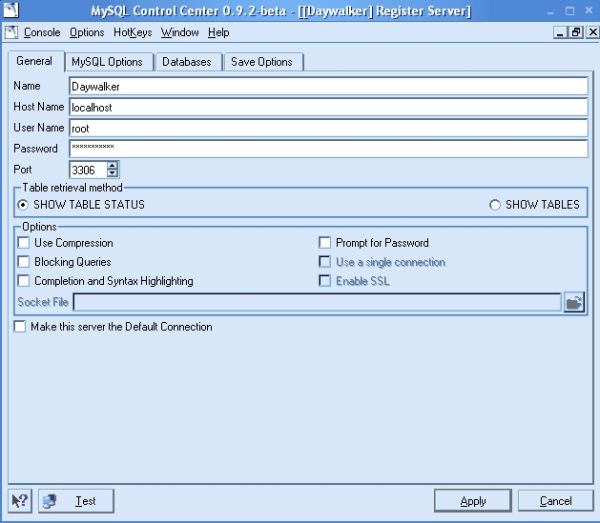
Task: Switch to the MySQL Options tab
Action: (x=108, y=62)
